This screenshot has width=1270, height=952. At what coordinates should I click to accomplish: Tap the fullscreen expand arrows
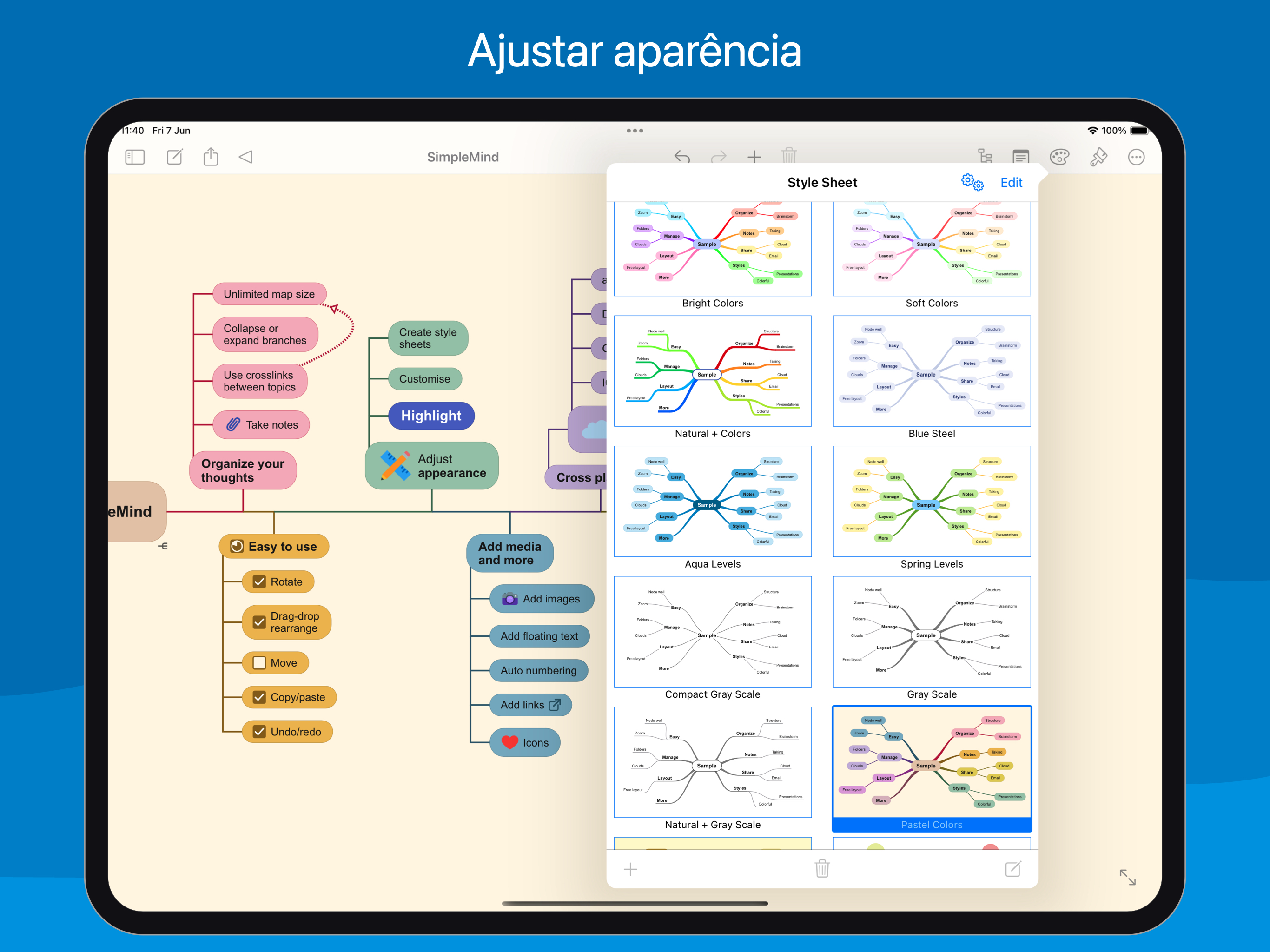(1128, 877)
